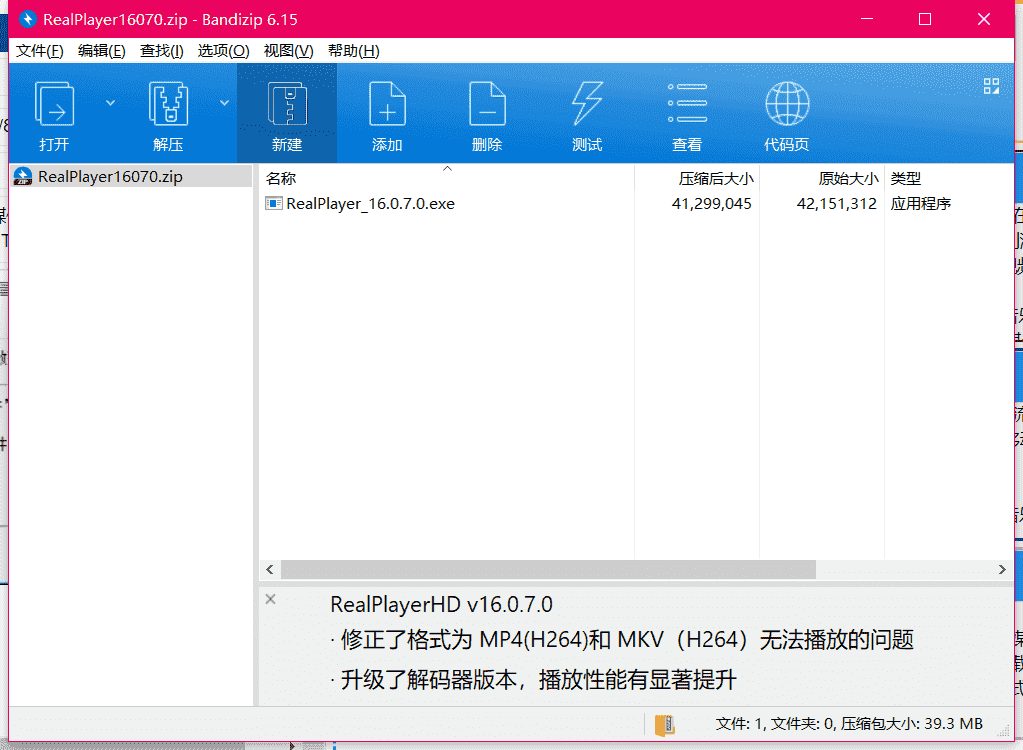Click the View (查看) list icon
Screen dimensions: 1023x750
click(x=687, y=103)
